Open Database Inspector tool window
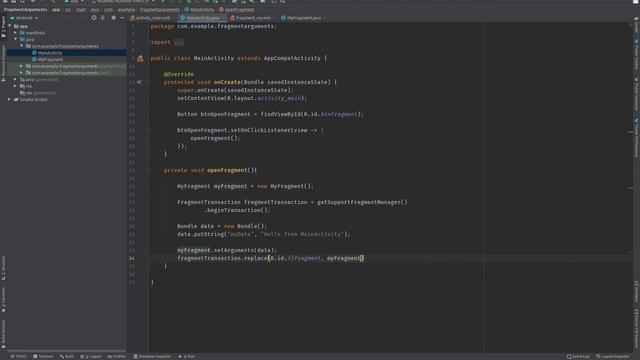640x360 pixels. [152, 357]
